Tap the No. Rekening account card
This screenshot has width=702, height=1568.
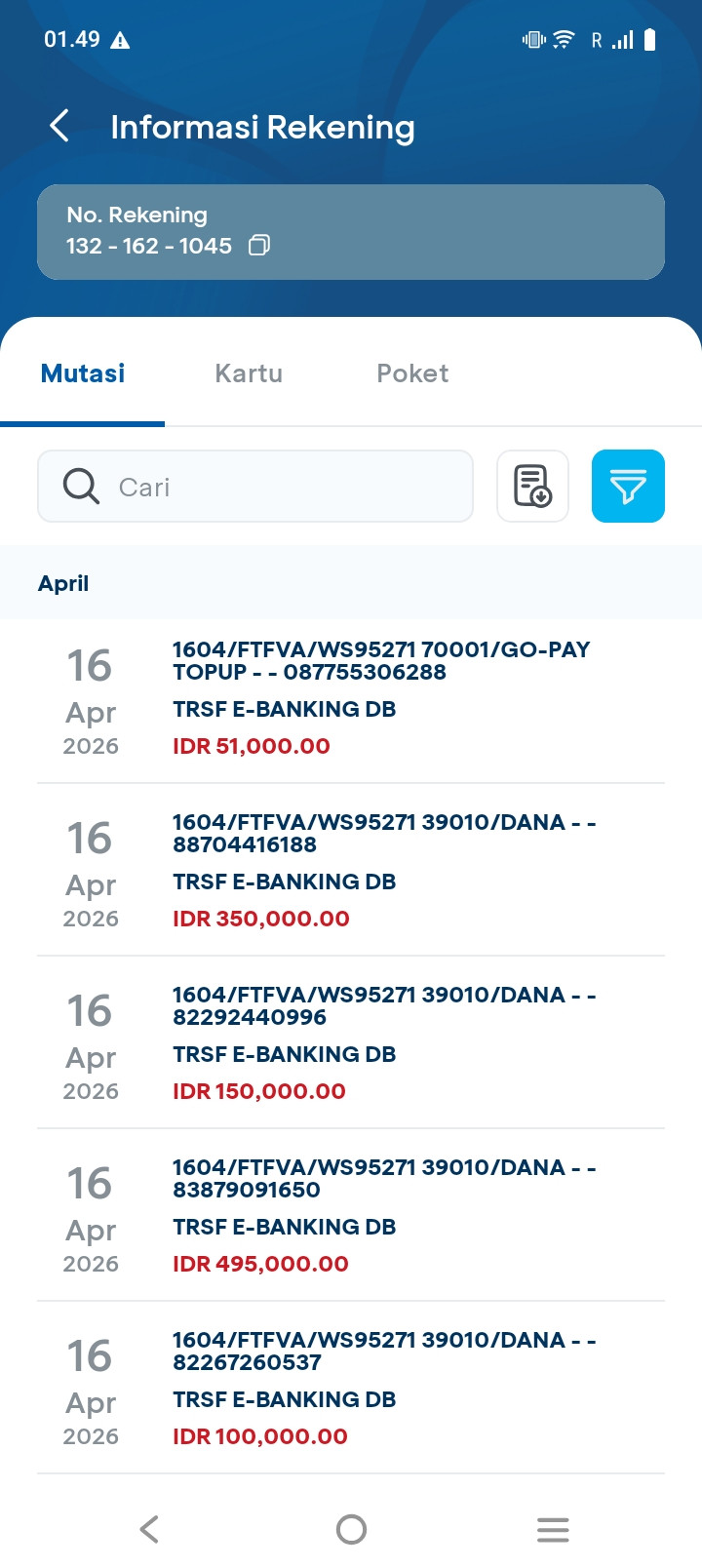click(351, 232)
